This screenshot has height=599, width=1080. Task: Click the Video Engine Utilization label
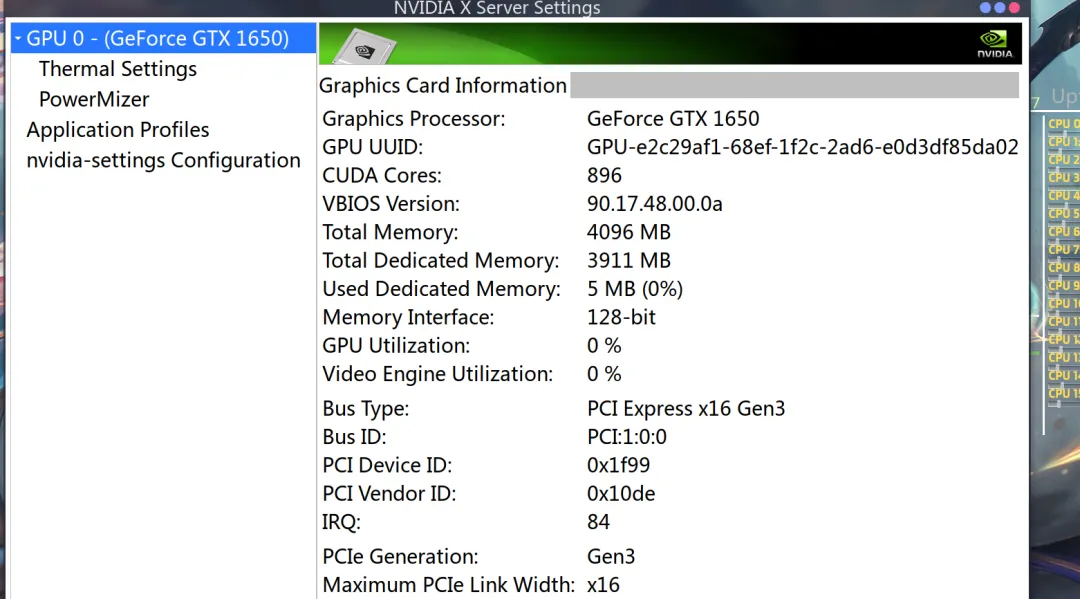click(437, 374)
